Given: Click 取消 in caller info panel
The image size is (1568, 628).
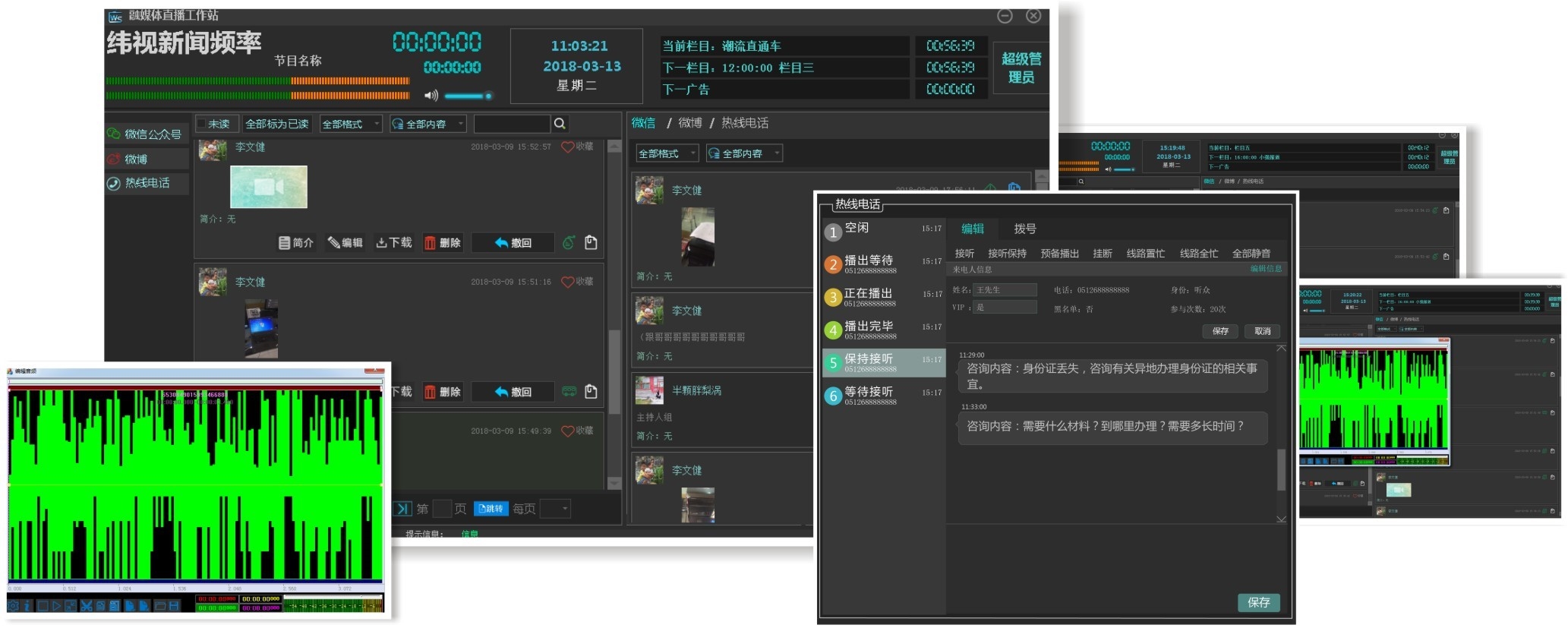Looking at the screenshot, I should click(1262, 331).
